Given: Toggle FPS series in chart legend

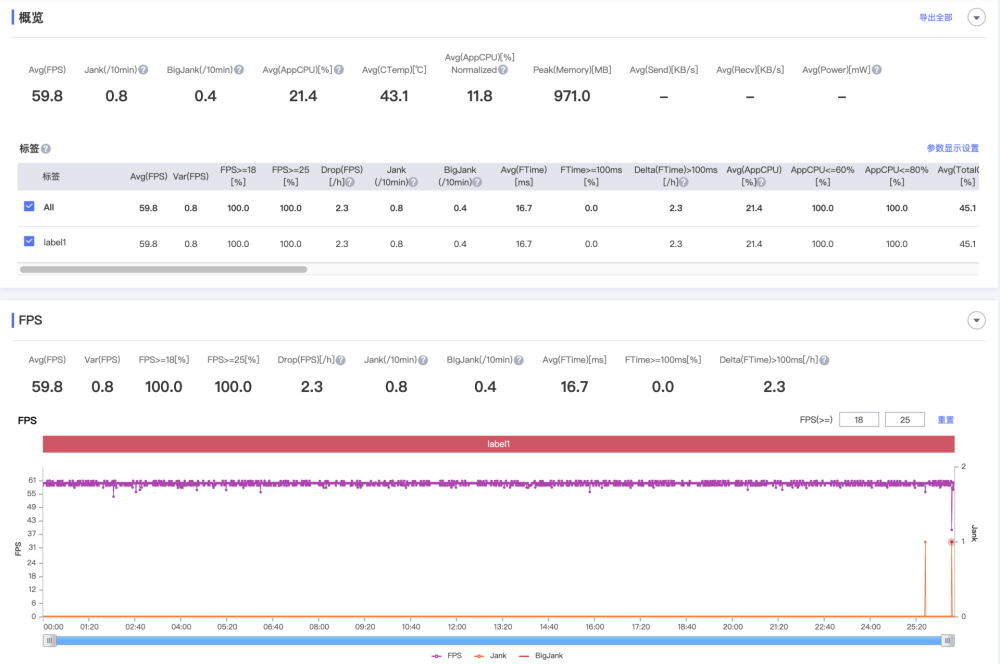Looking at the screenshot, I should pos(446,656).
